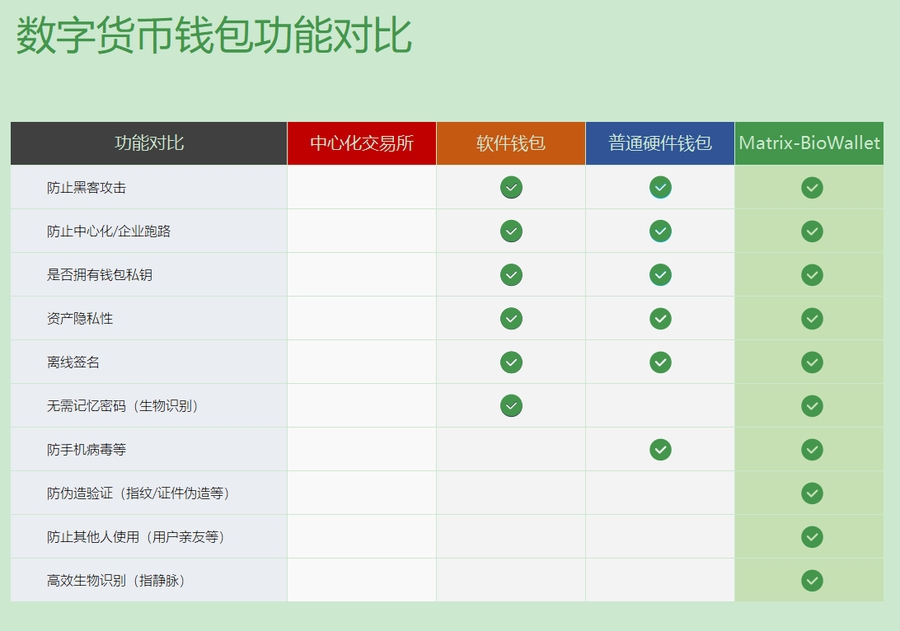Viewport: 900px width, 631px height.
Task: Click the 普通硬件钱包 checkmark for 离线签名
Action: (660, 362)
